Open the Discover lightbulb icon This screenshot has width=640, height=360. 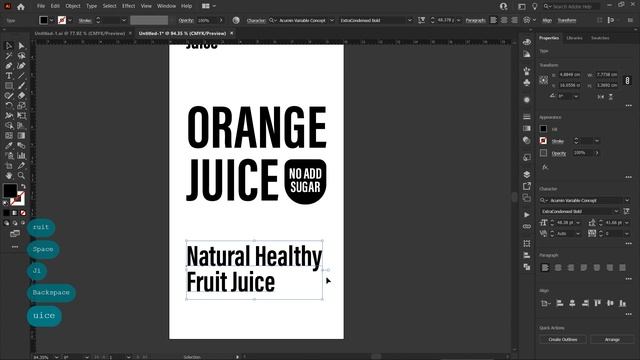(535, 7)
